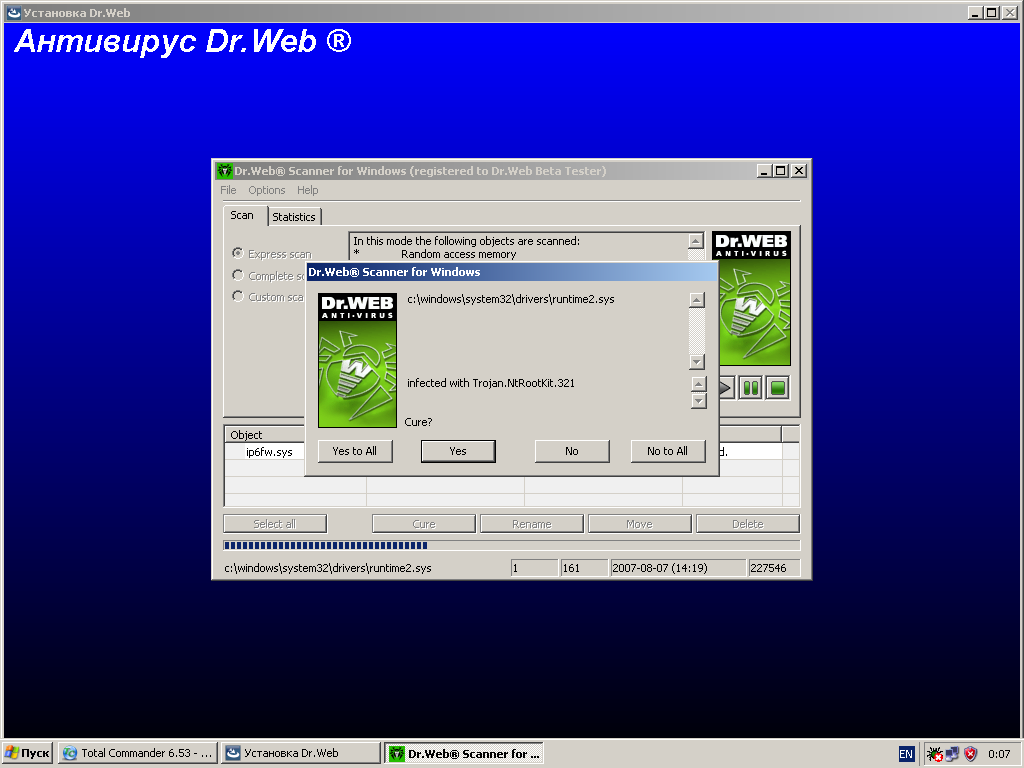The image size is (1024, 768).
Task: Click the file path scroll down arrow in the dialog
Action: pos(697,361)
